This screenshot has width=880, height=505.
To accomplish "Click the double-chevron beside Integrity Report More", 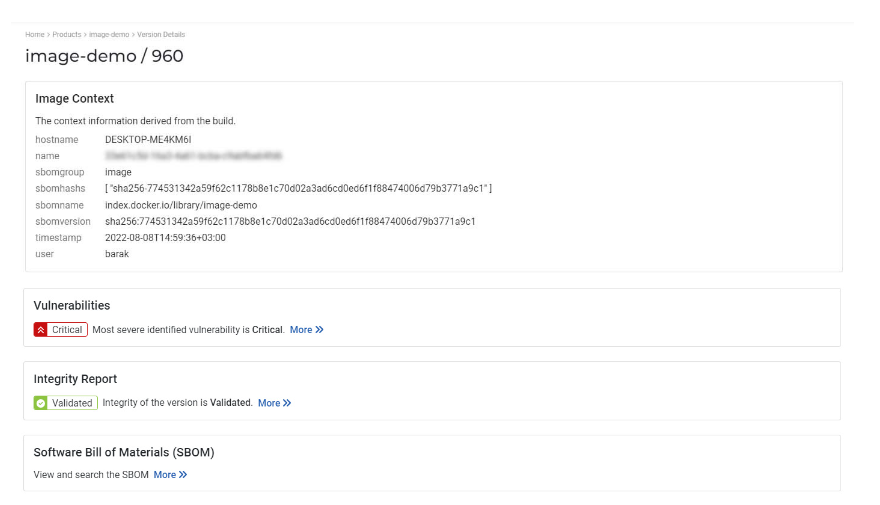I will (x=287, y=403).
